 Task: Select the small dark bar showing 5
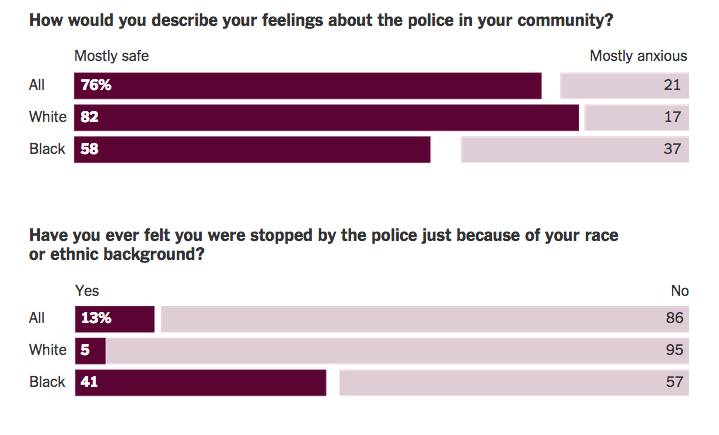coord(90,351)
